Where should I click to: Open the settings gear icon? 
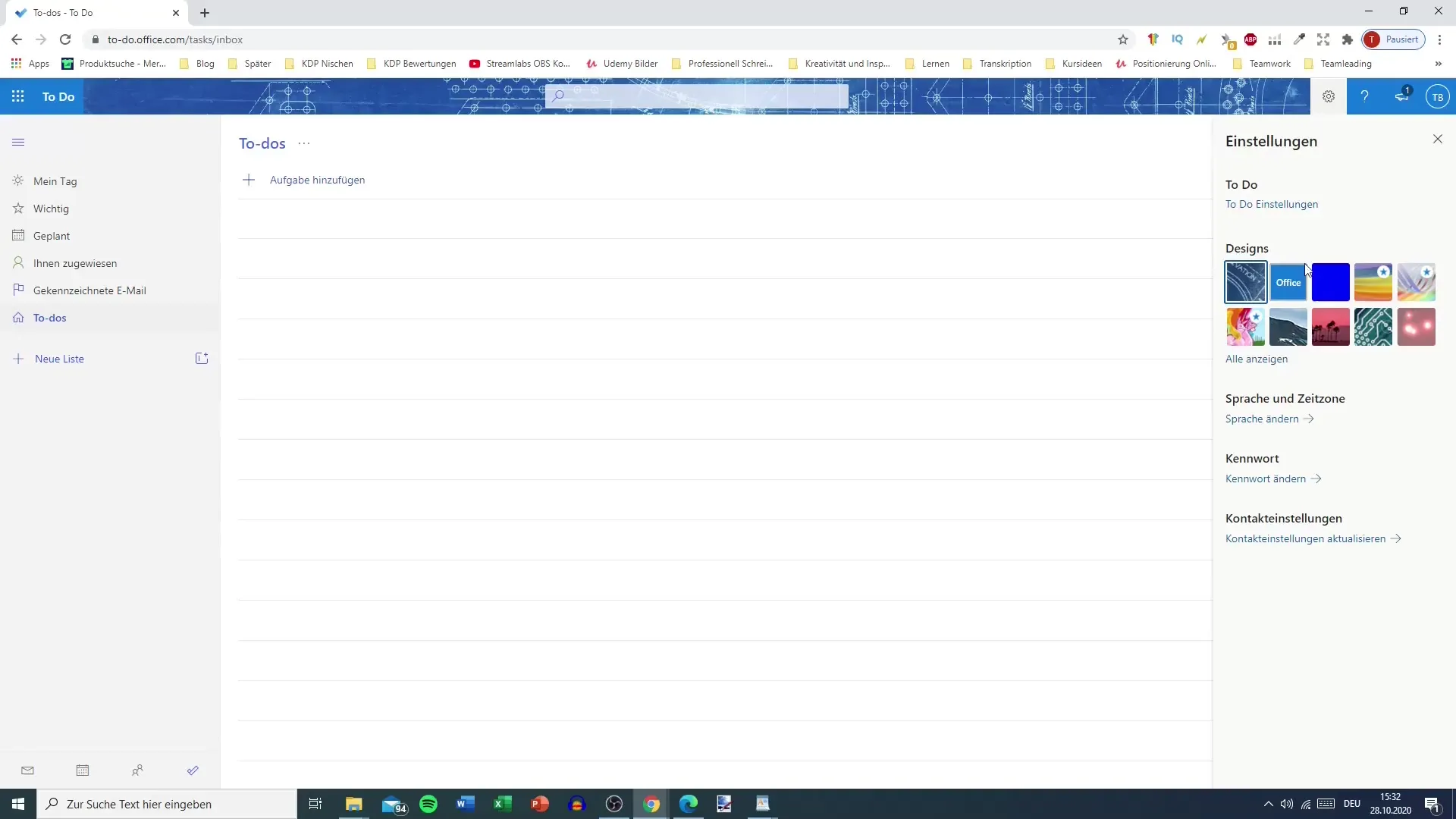click(1329, 96)
